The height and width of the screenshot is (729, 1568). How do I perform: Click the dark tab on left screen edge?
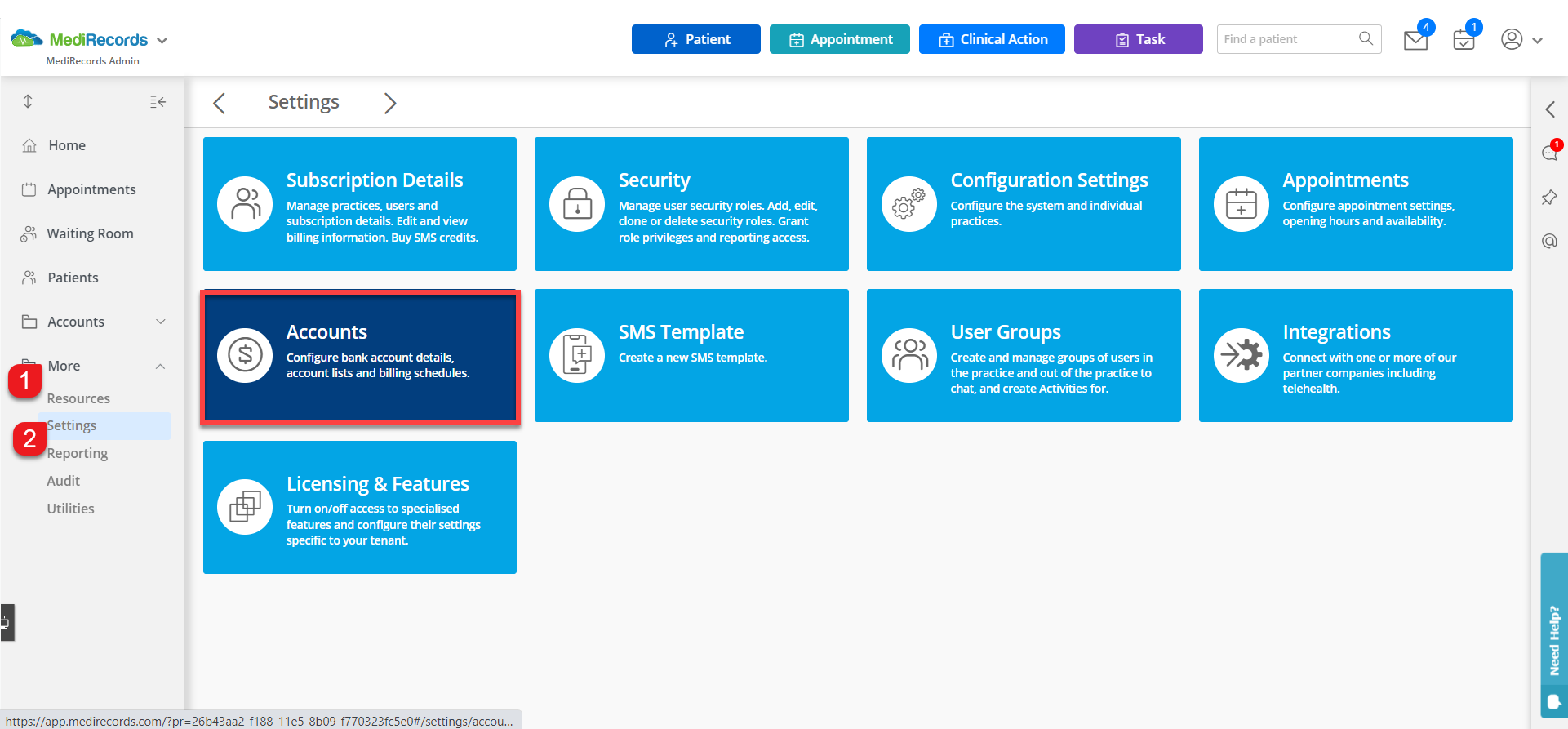pyautogui.click(x=7, y=622)
